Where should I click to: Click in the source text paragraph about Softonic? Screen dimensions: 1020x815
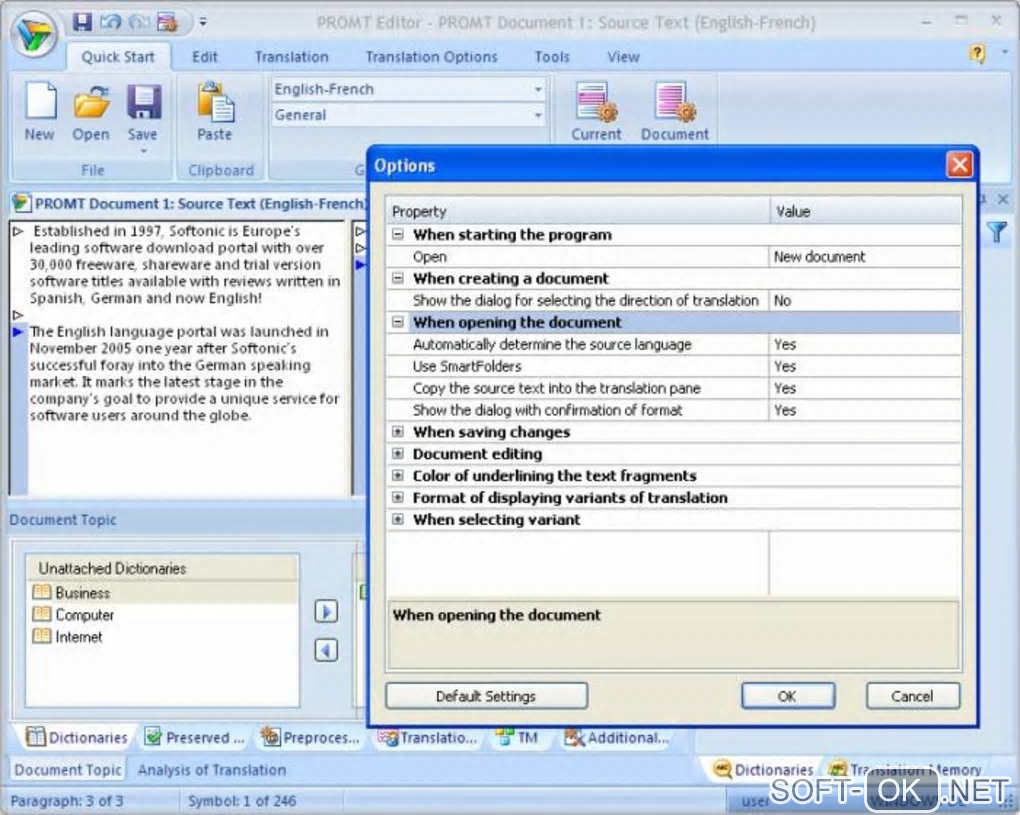(185, 264)
